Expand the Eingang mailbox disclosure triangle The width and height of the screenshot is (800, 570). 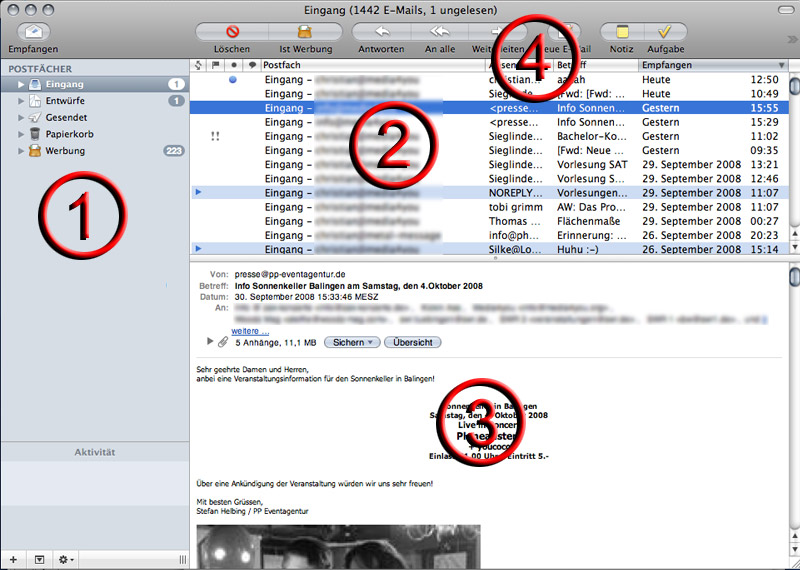(19, 85)
